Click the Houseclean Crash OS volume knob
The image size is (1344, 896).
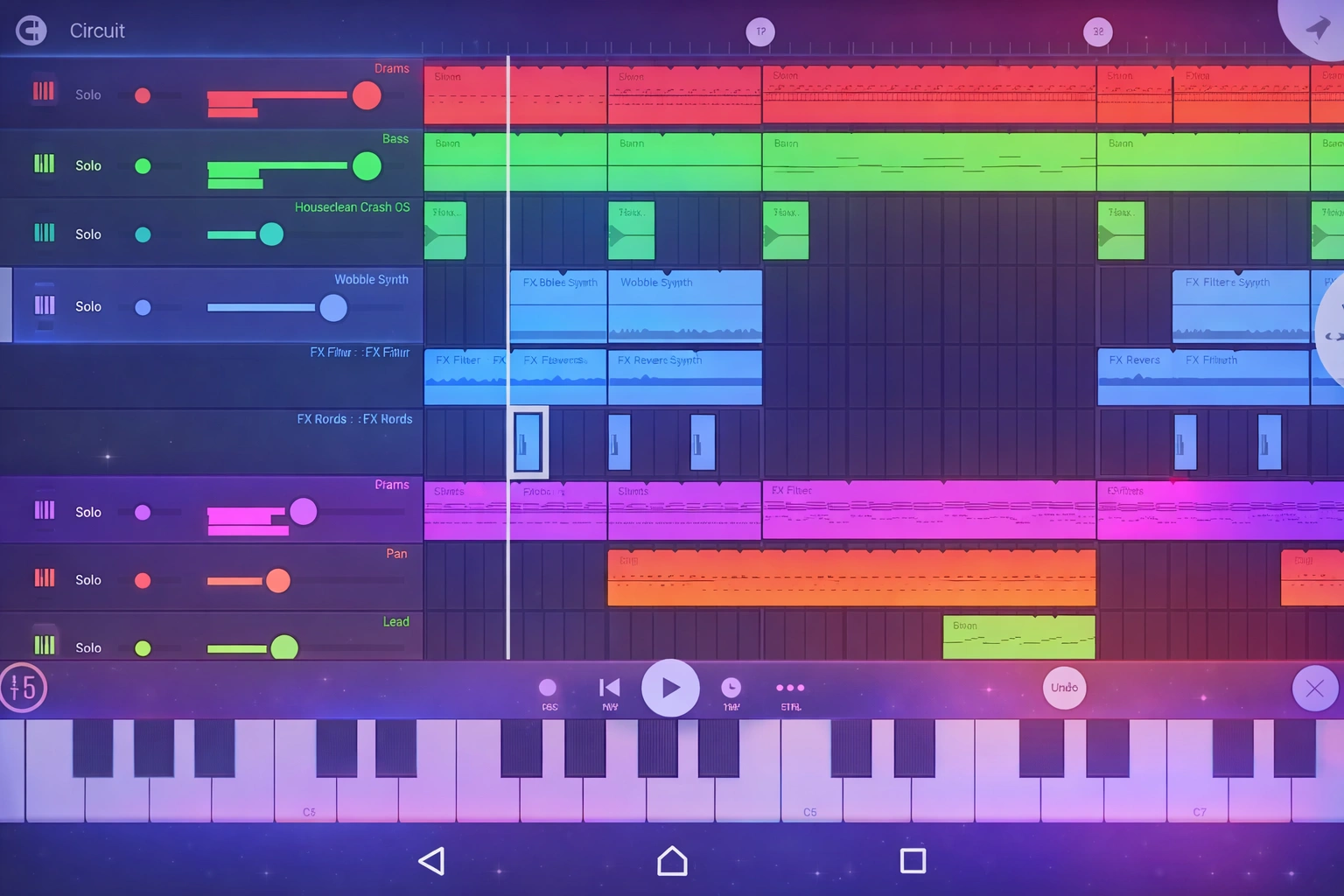coord(271,234)
